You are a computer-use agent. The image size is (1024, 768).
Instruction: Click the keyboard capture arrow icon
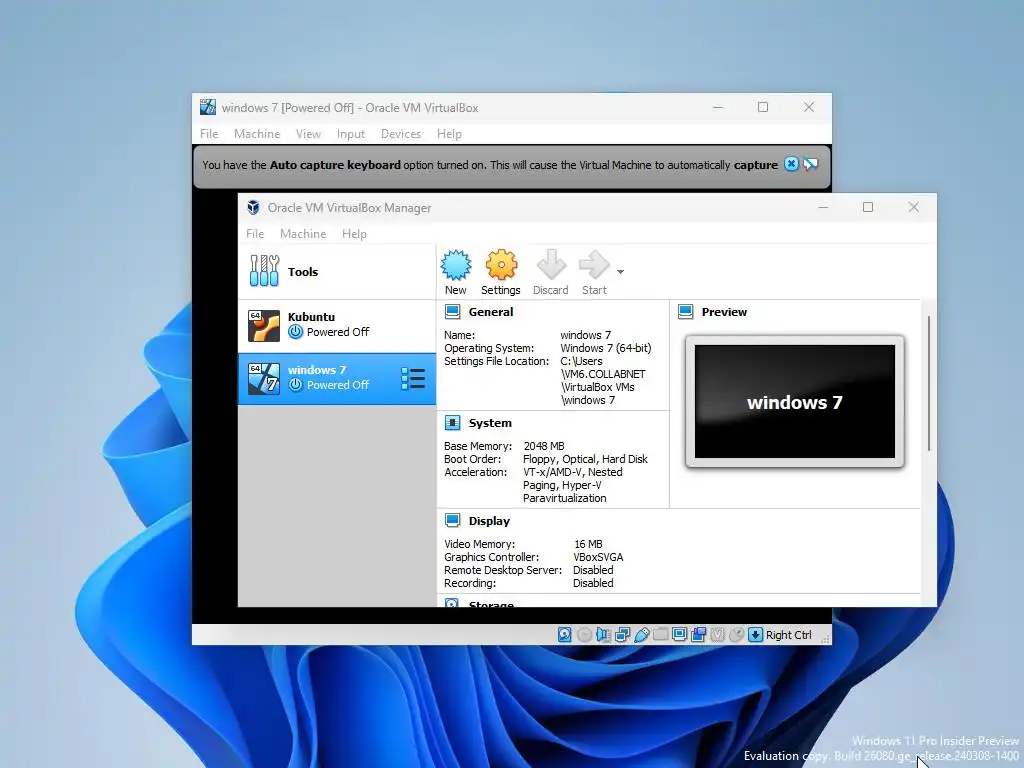[755, 635]
